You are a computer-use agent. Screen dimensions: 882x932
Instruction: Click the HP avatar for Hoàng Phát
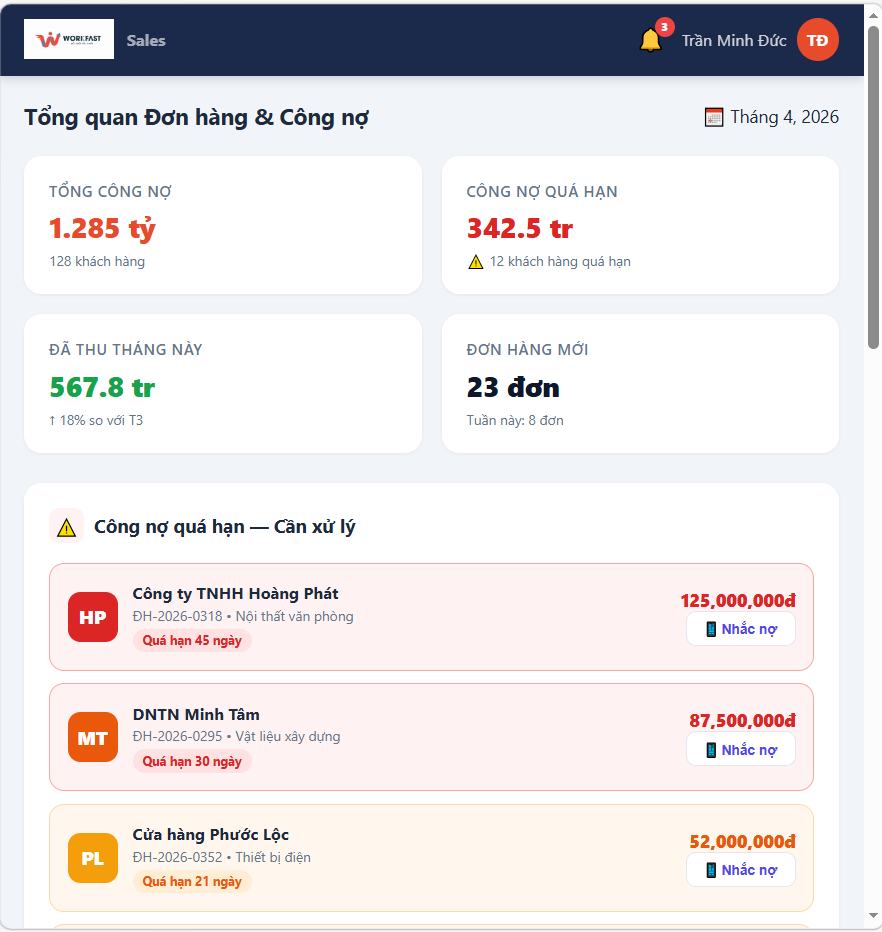coord(93,617)
